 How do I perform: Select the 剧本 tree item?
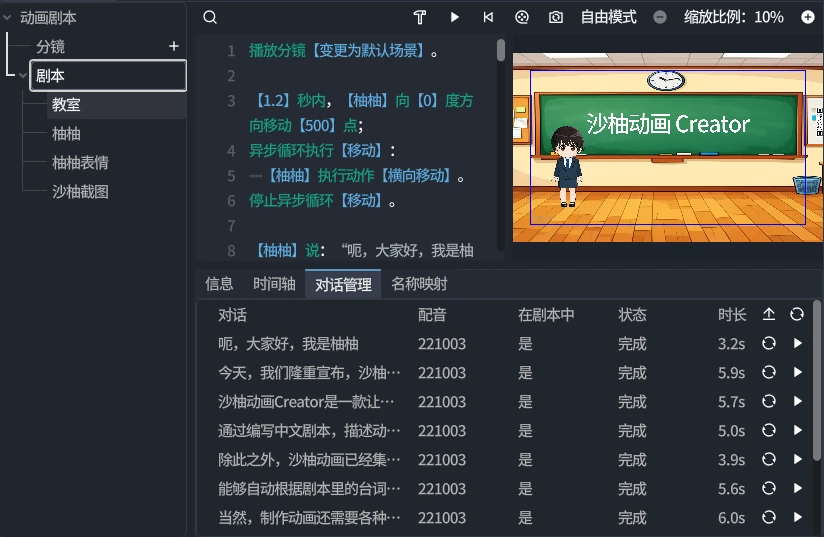click(x=108, y=76)
